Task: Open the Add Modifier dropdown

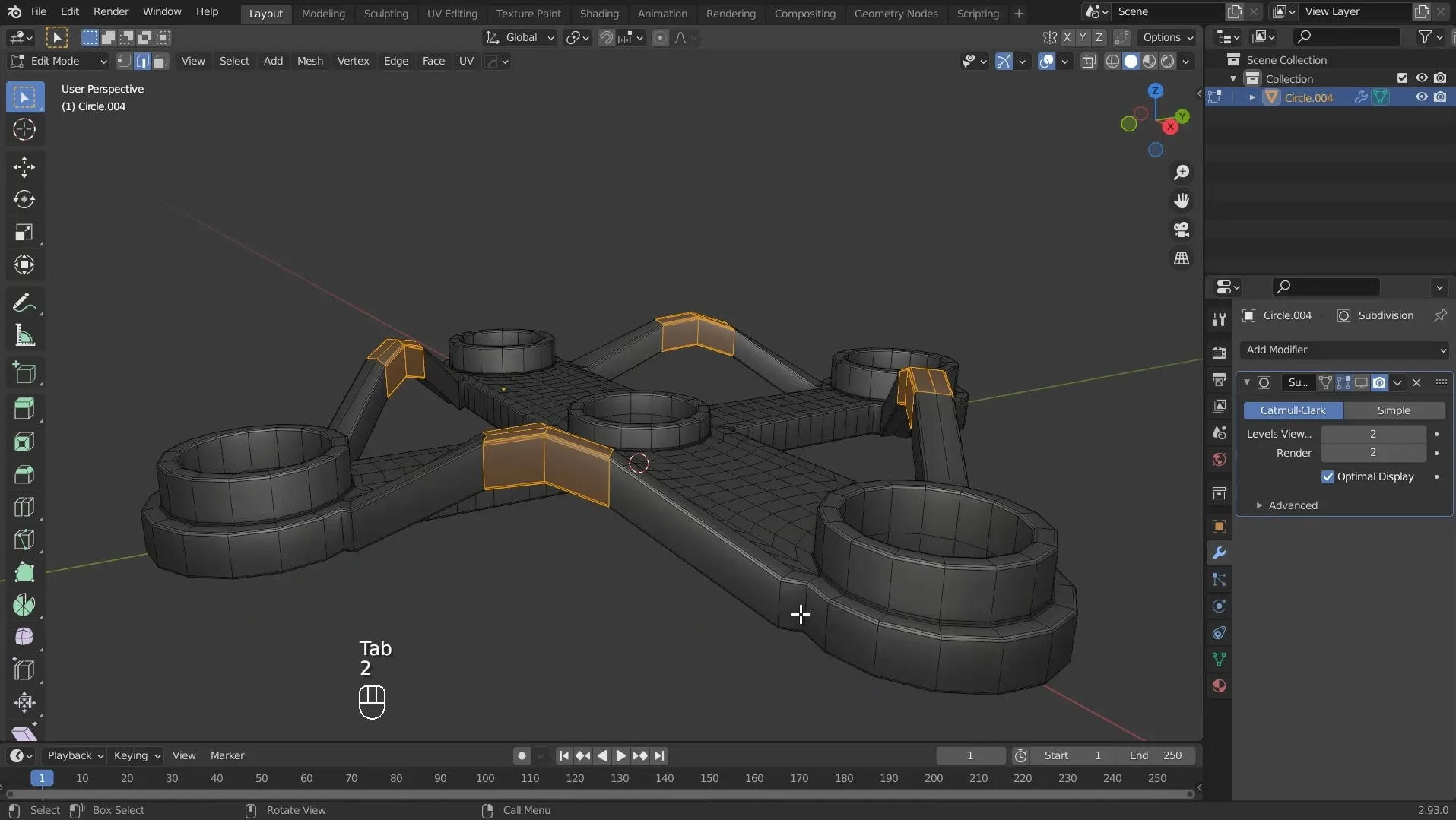Action: (1344, 350)
